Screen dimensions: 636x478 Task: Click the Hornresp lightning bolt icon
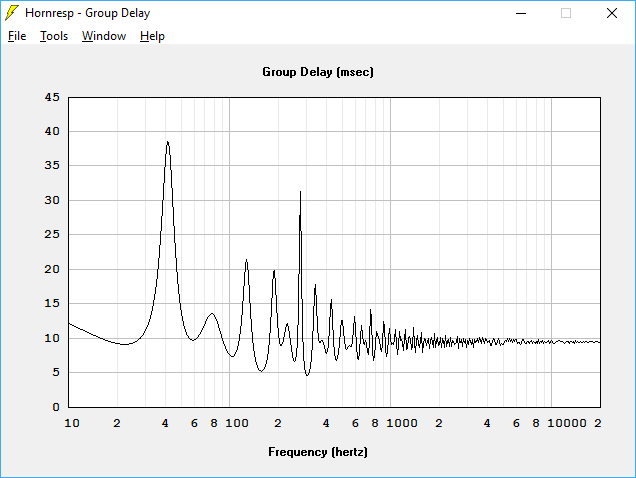(12, 13)
